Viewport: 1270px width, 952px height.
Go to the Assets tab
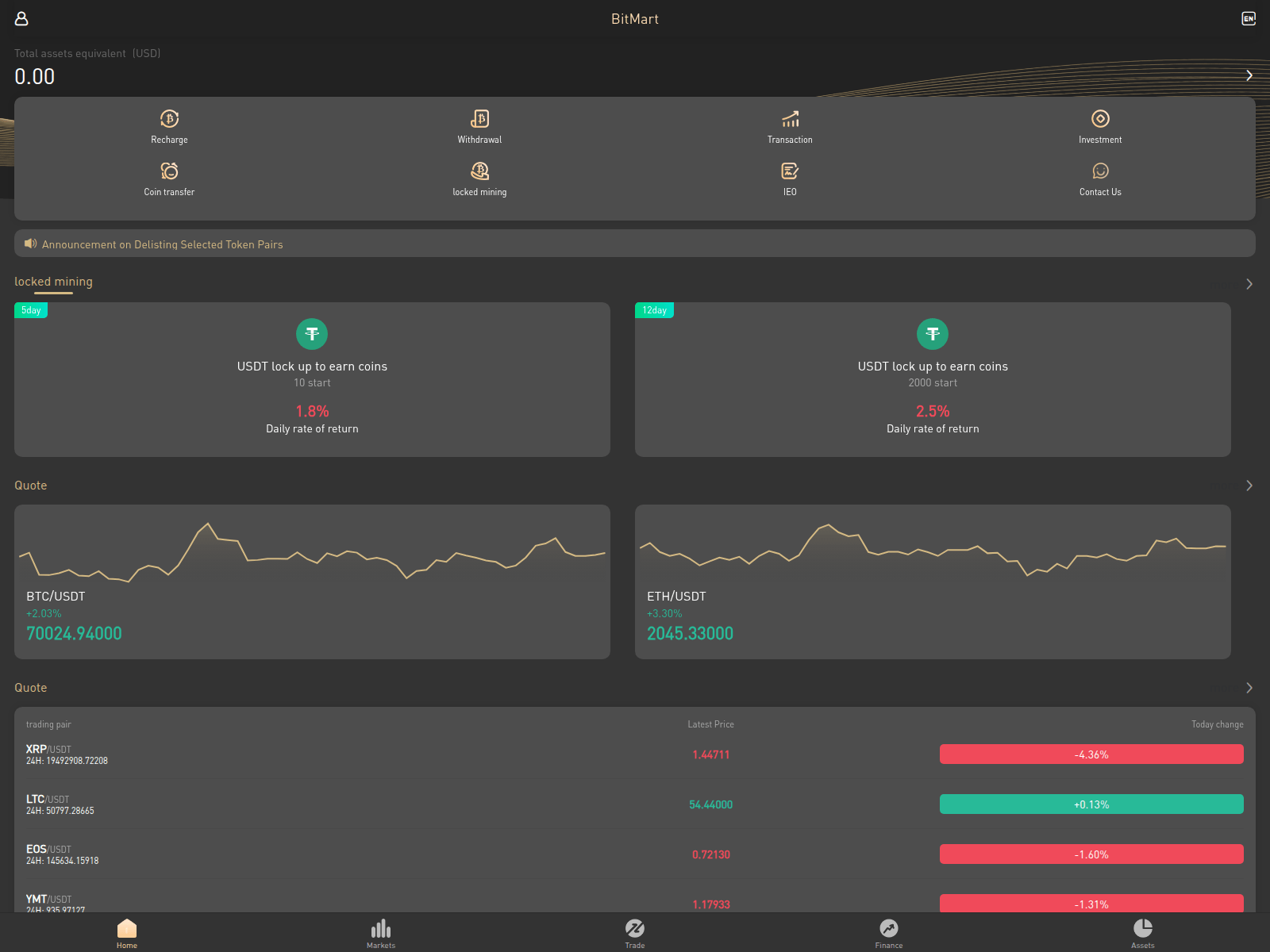point(1143,933)
